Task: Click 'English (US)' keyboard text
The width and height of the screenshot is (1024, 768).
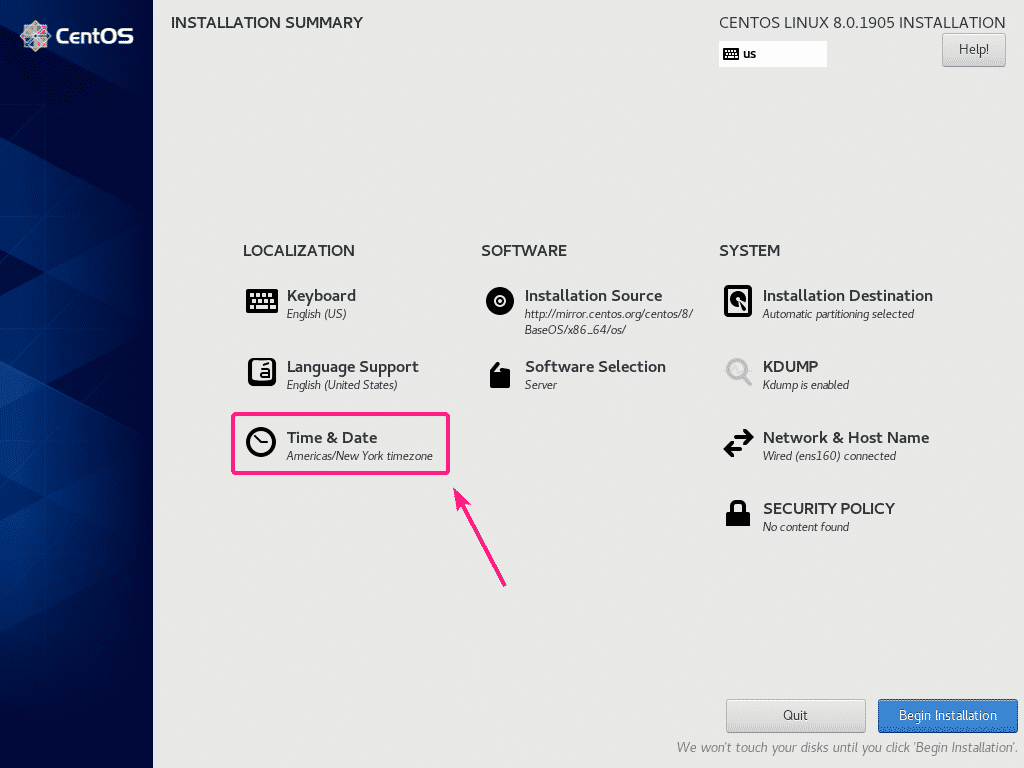Action: (x=317, y=314)
